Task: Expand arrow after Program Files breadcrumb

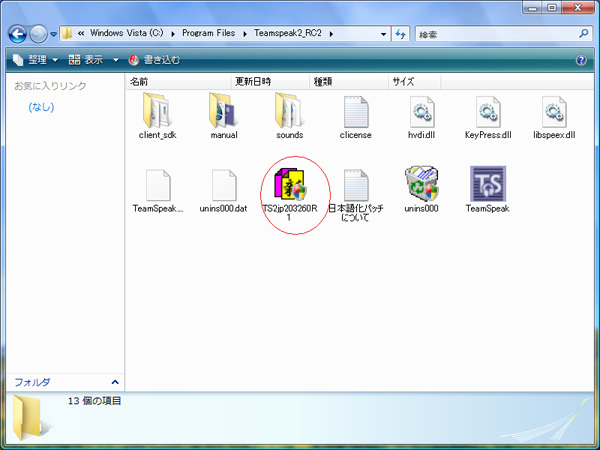Action: [245, 34]
